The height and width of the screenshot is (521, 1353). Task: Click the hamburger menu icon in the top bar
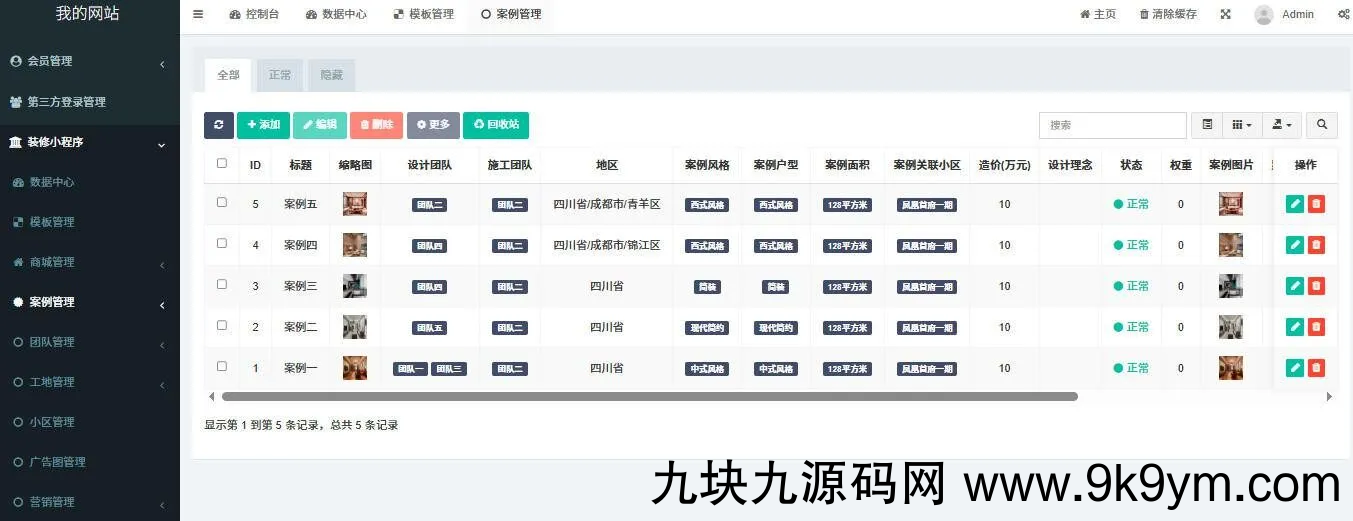tap(198, 14)
